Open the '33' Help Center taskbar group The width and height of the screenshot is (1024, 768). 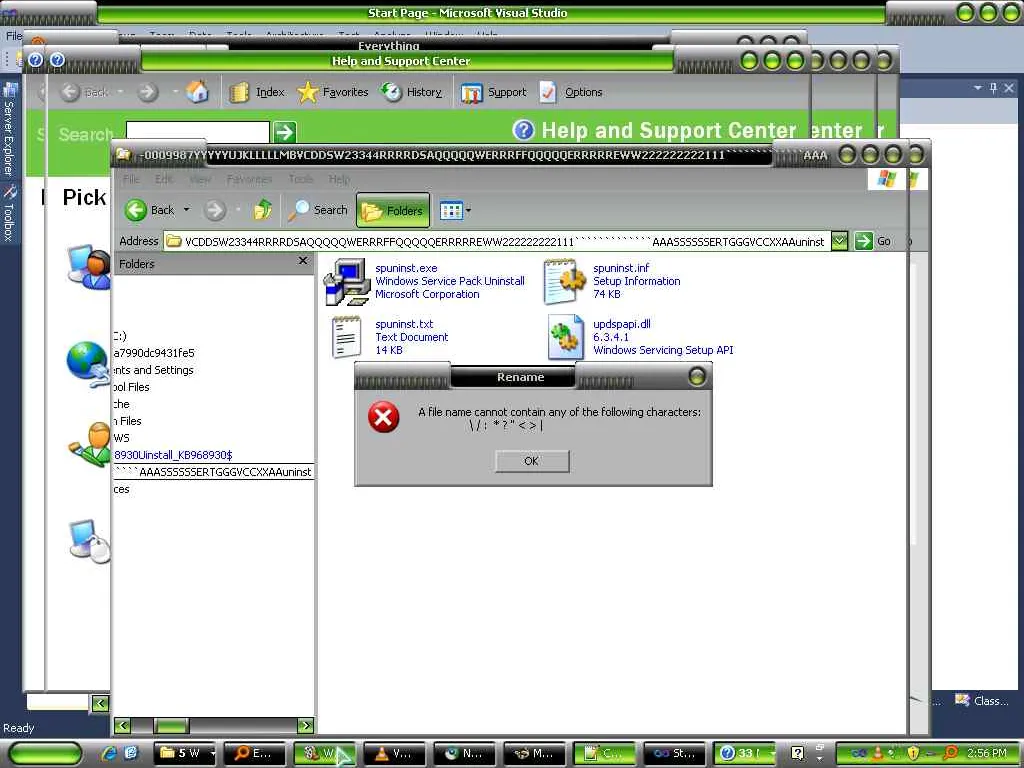click(744, 754)
